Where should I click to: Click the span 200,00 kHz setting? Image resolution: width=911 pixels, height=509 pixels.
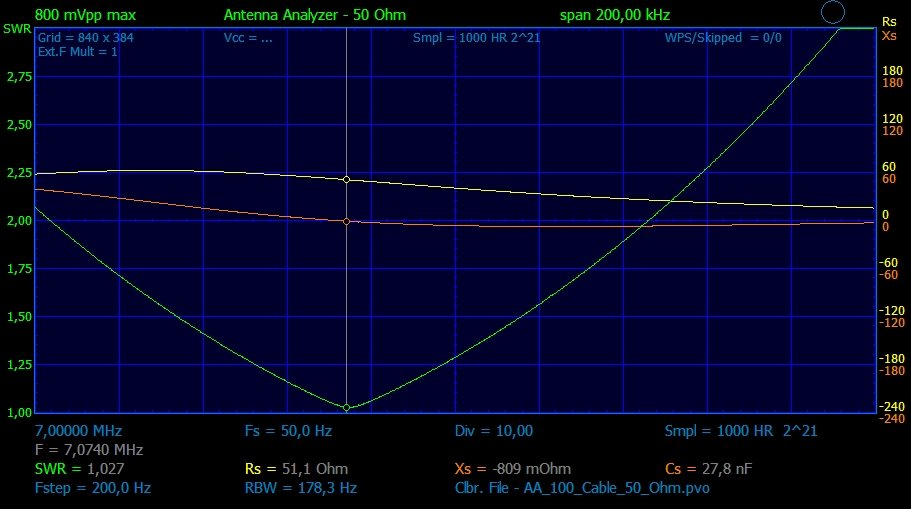(x=614, y=15)
